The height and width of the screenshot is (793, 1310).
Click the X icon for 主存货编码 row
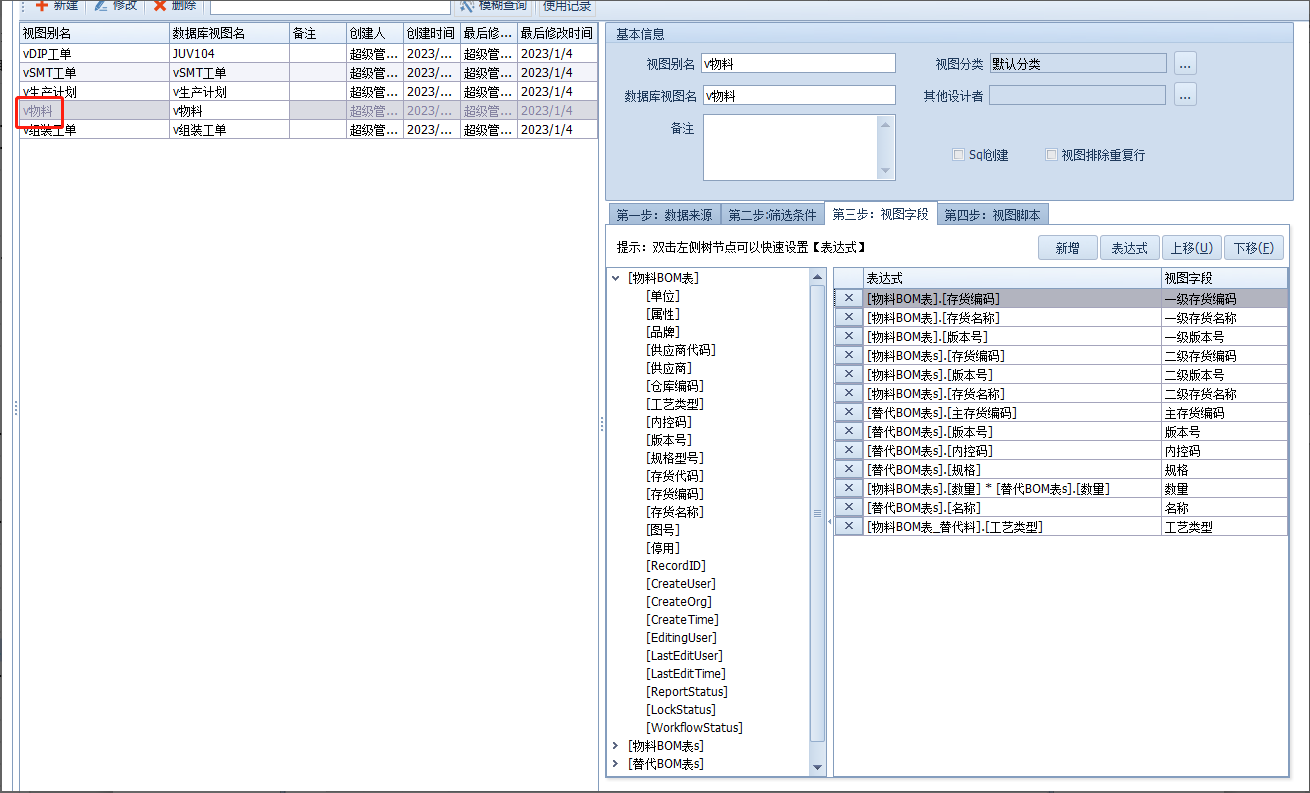(849, 412)
